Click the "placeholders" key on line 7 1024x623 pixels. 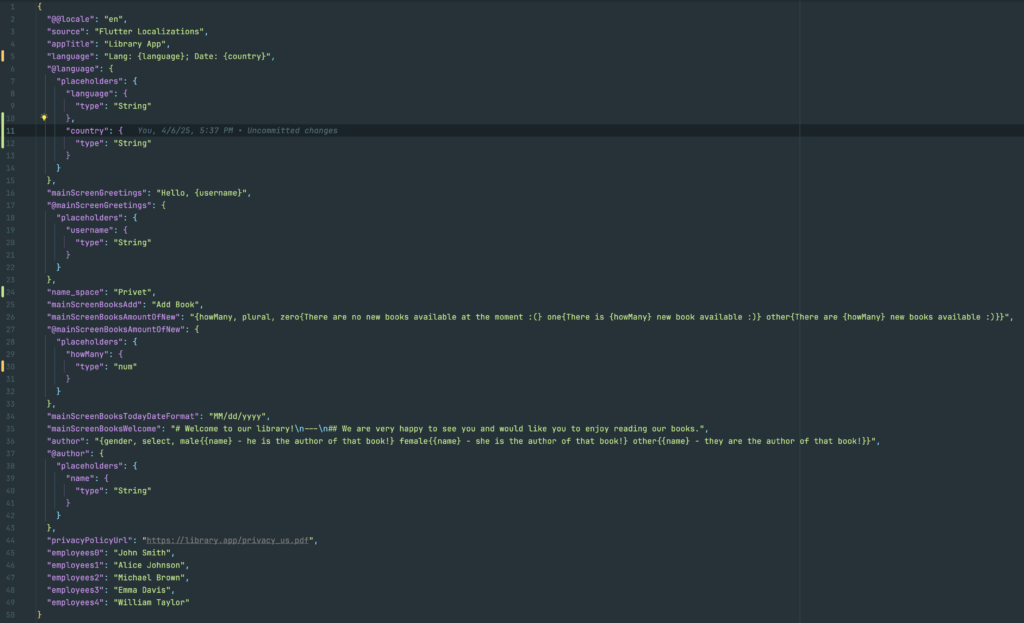click(90, 81)
